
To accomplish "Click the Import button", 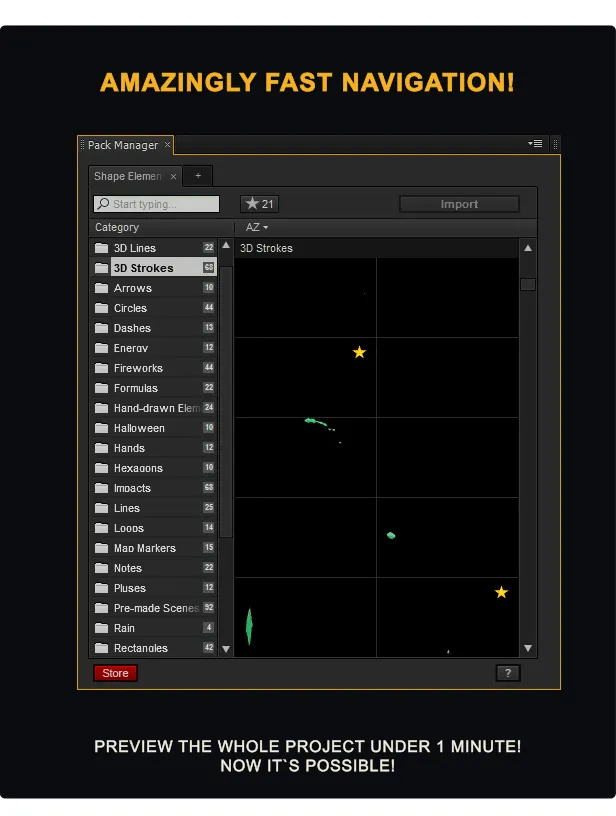I will [459, 204].
